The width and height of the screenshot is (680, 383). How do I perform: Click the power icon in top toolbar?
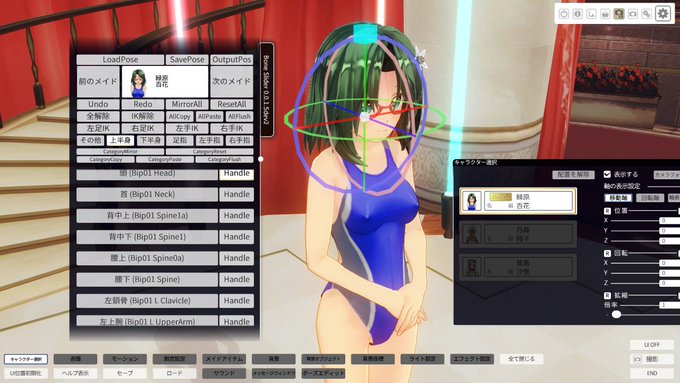tap(564, 14)
